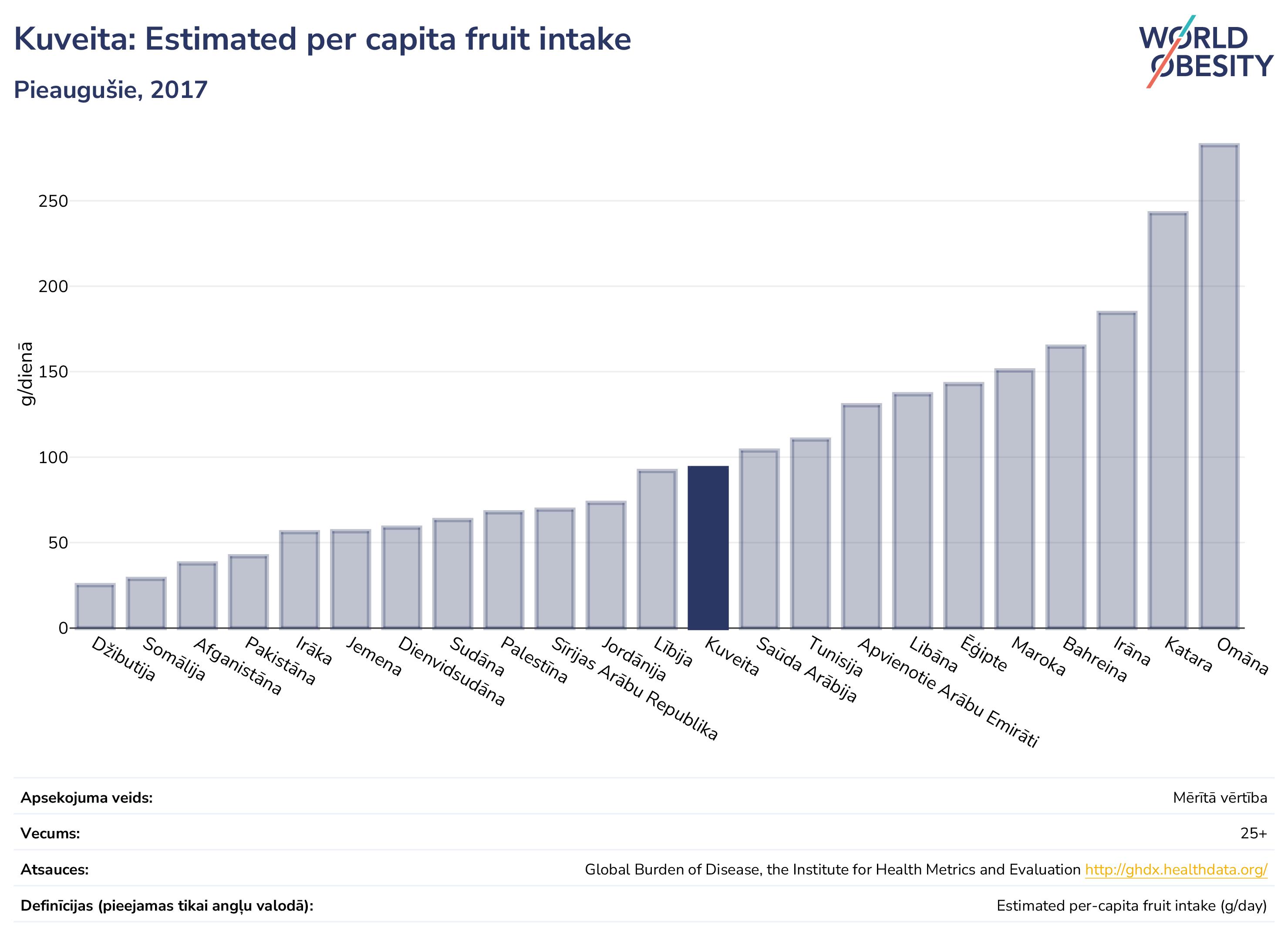1288x945 pixels.
Task: Select the Džibutija bar
Action: click(95, 606)
